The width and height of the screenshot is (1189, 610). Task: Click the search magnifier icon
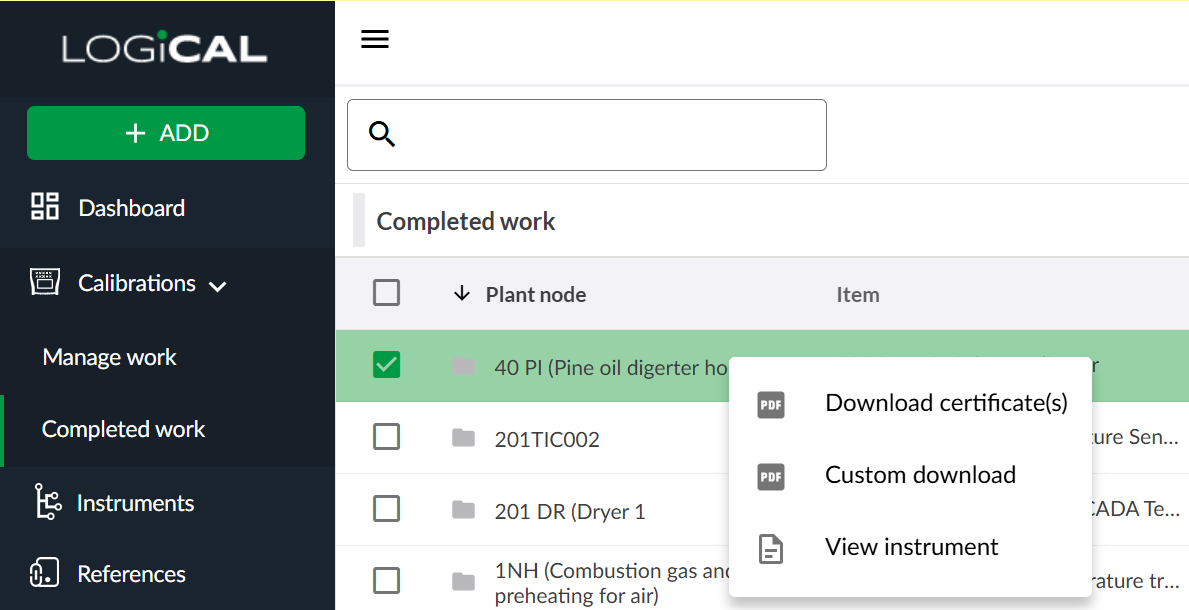[382, 134]
